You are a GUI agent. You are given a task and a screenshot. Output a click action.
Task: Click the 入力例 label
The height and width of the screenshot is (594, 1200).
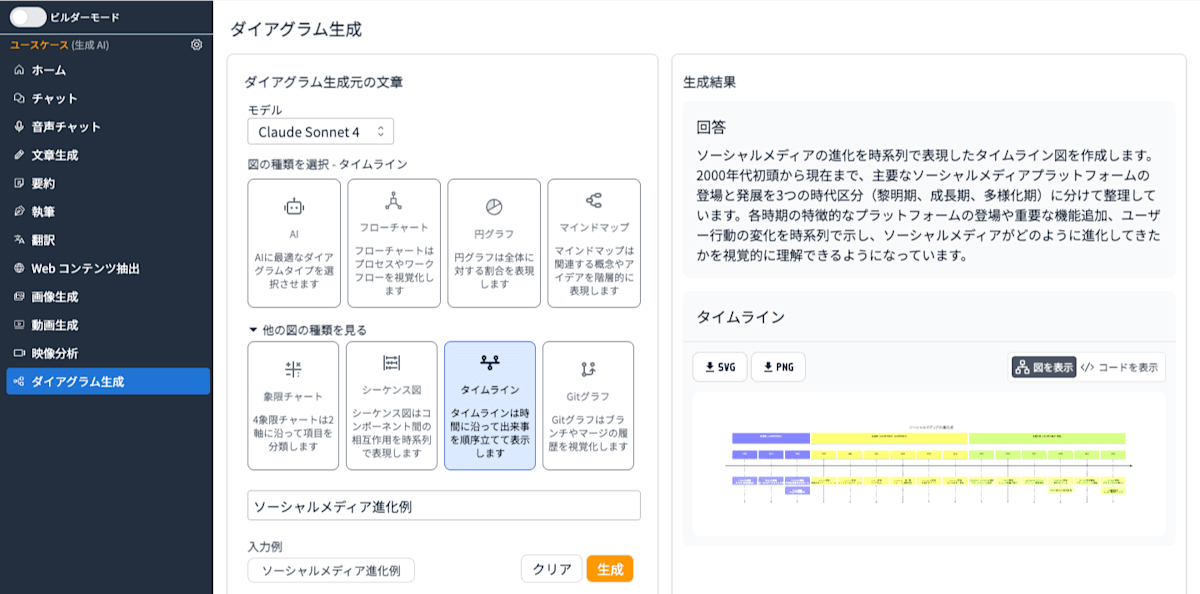coord(267,547)
